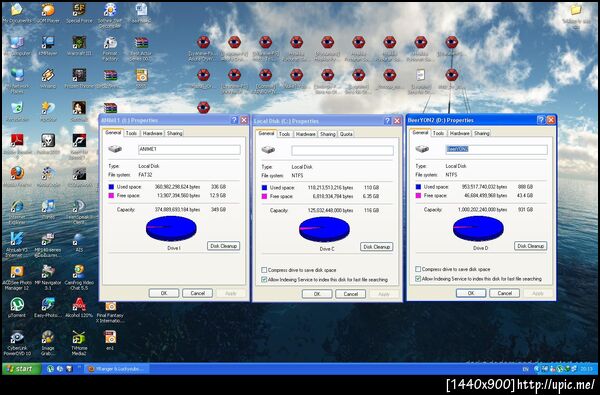Launch CyberLink PowerDVD 10 from the desktop
Image resolution: width=600 pixels, height=395 pixels.
click(16, 344)
